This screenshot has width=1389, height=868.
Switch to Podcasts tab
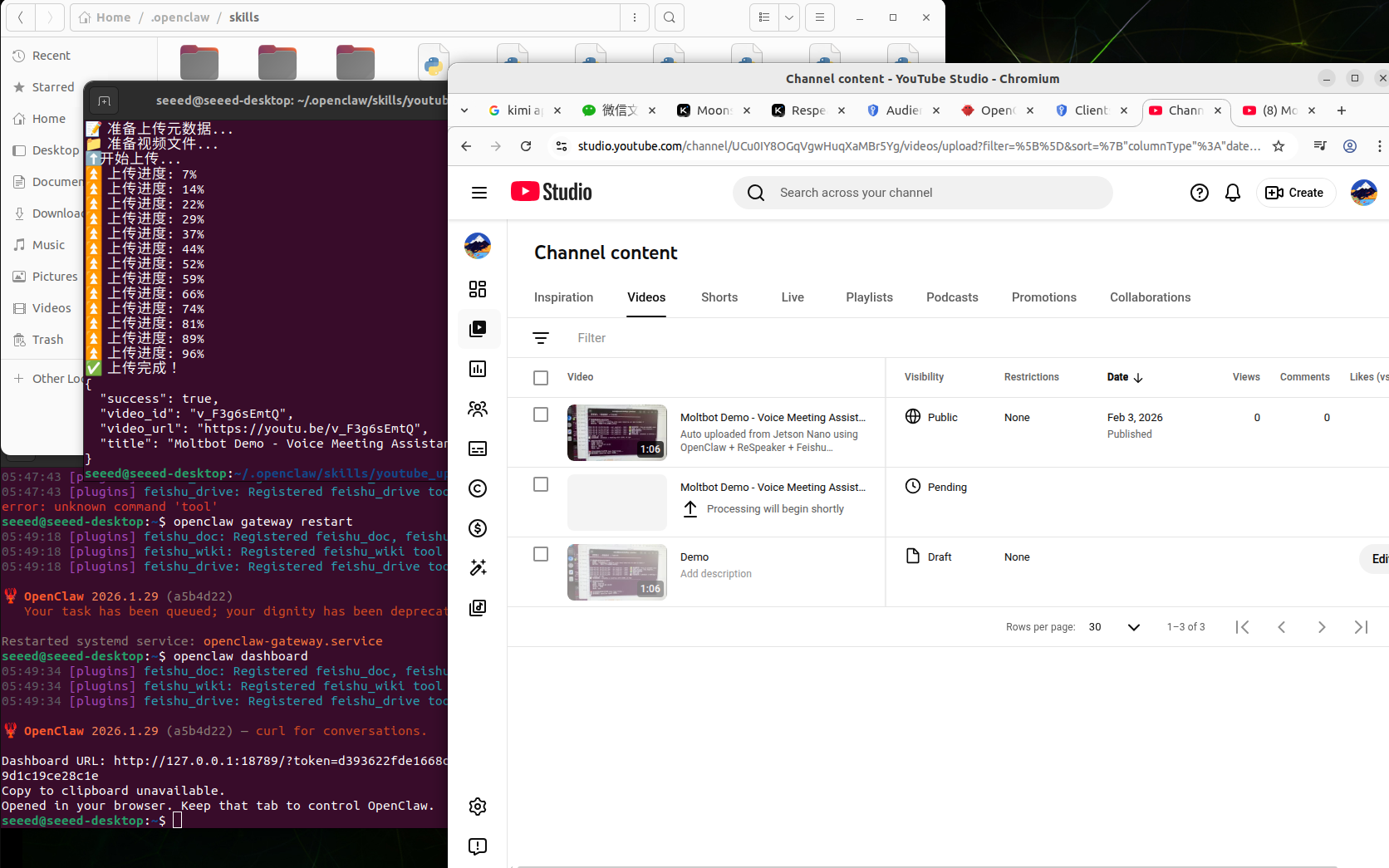pyautogui.click(x=952, y=297)
